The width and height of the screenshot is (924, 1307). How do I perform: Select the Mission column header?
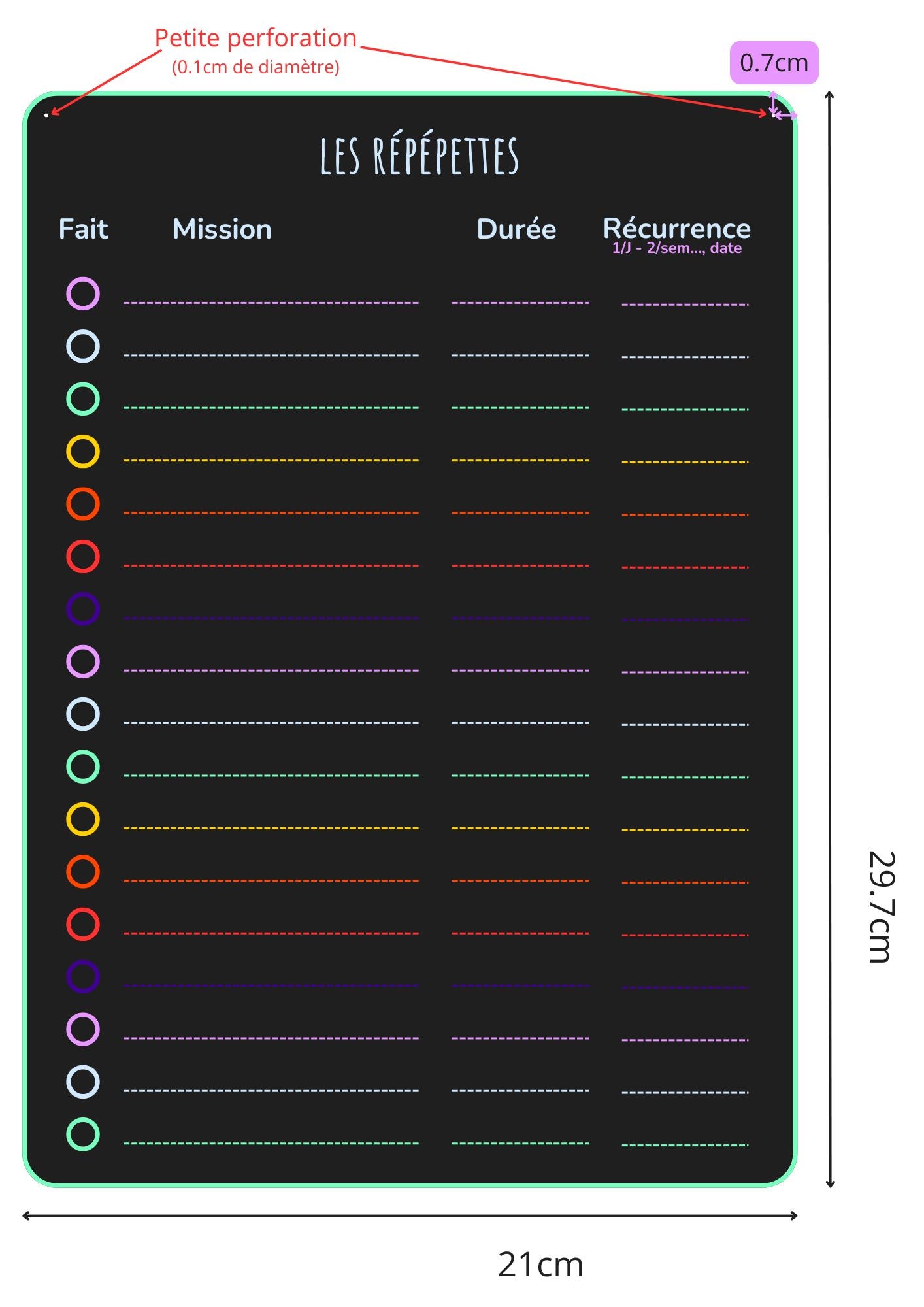click(x=222, y=229)
